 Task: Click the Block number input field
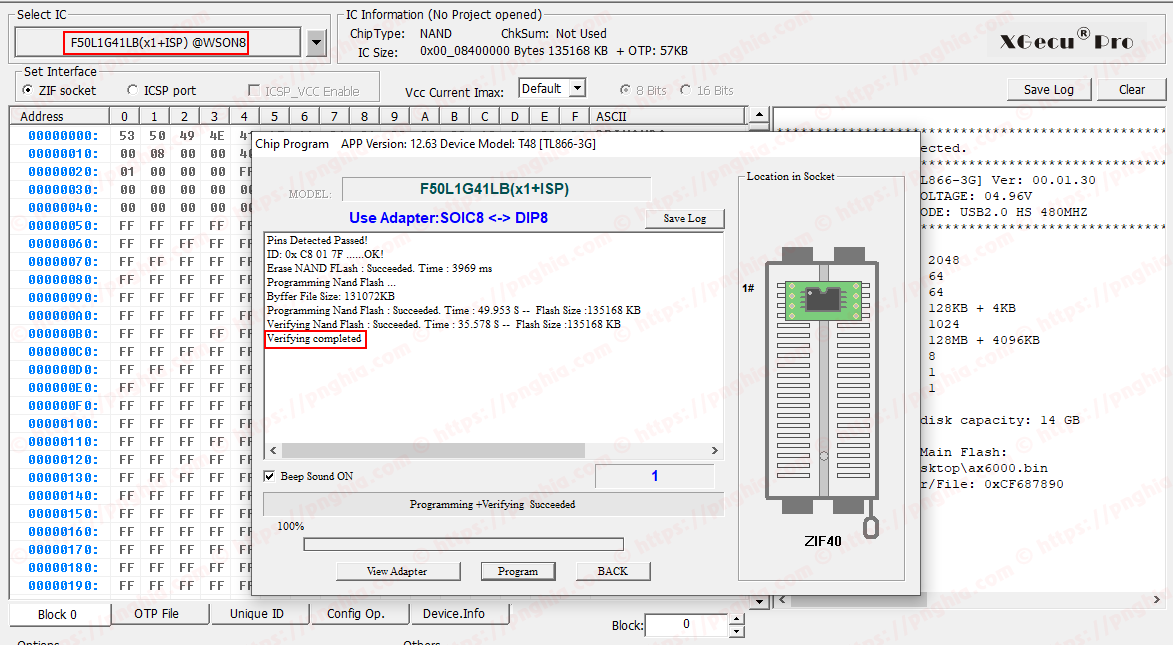tap(686, 625)
